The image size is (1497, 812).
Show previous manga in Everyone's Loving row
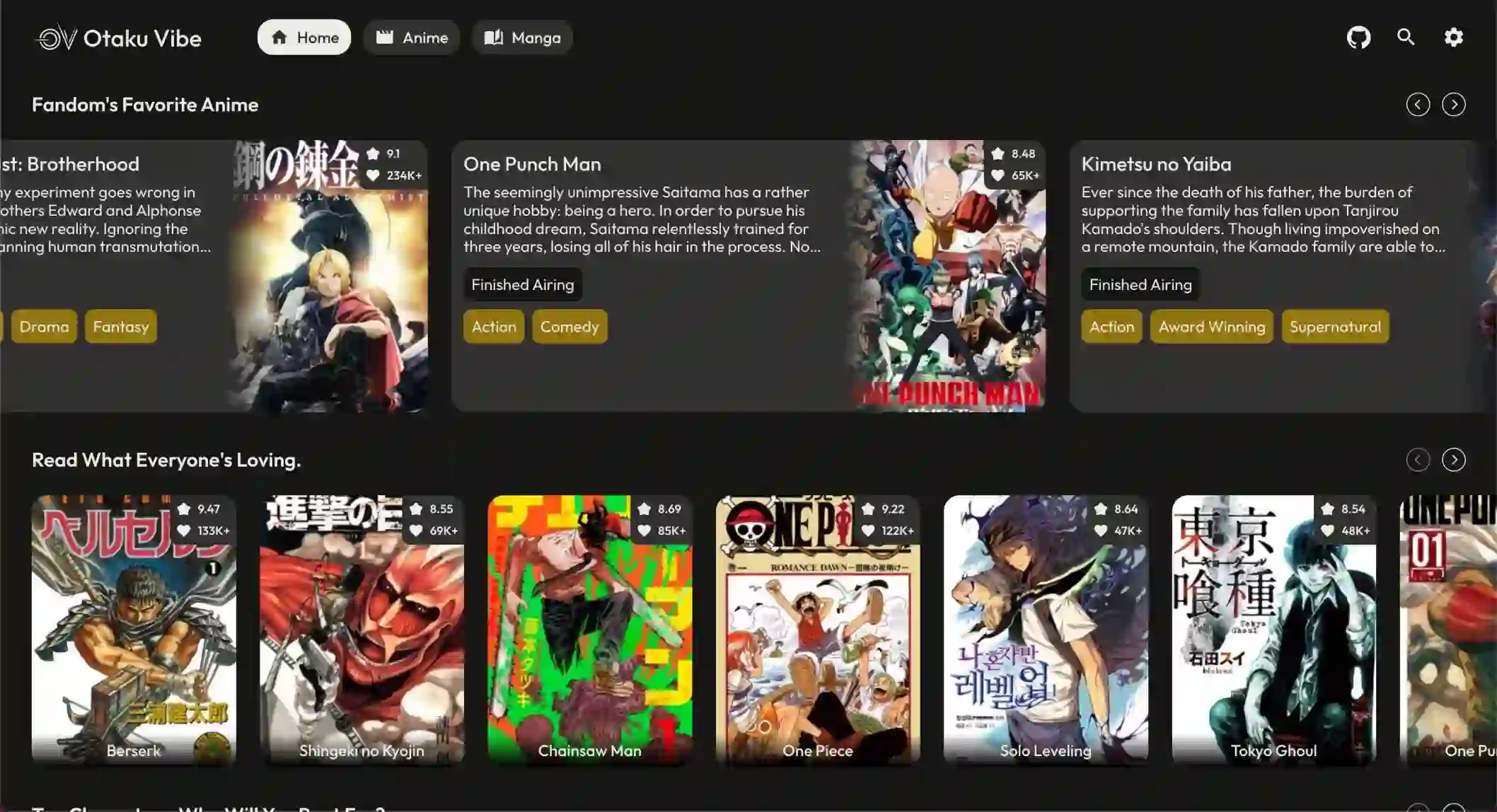[1418, 460]
